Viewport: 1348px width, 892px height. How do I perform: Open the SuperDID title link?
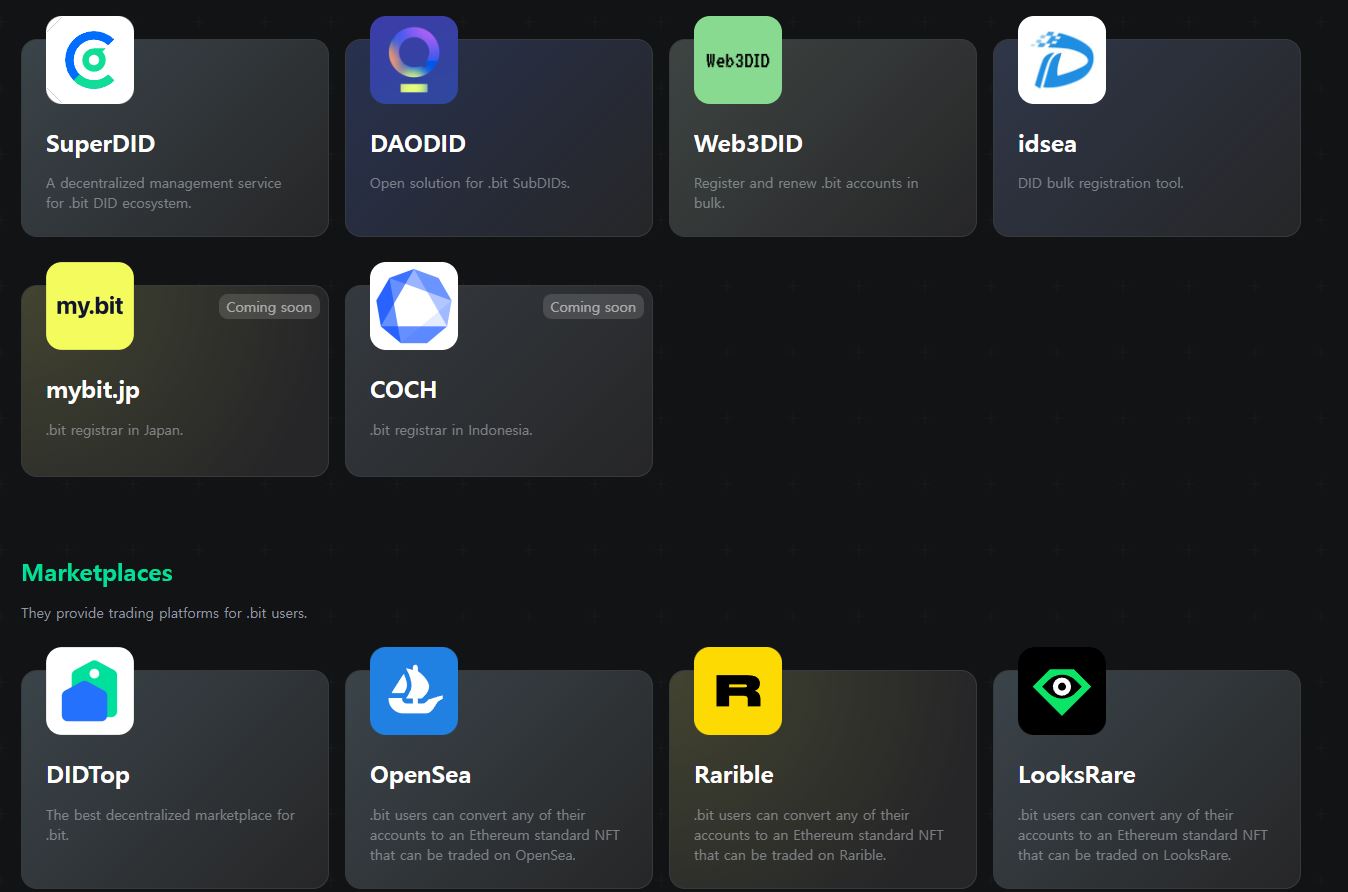click(x=101, y=144)
